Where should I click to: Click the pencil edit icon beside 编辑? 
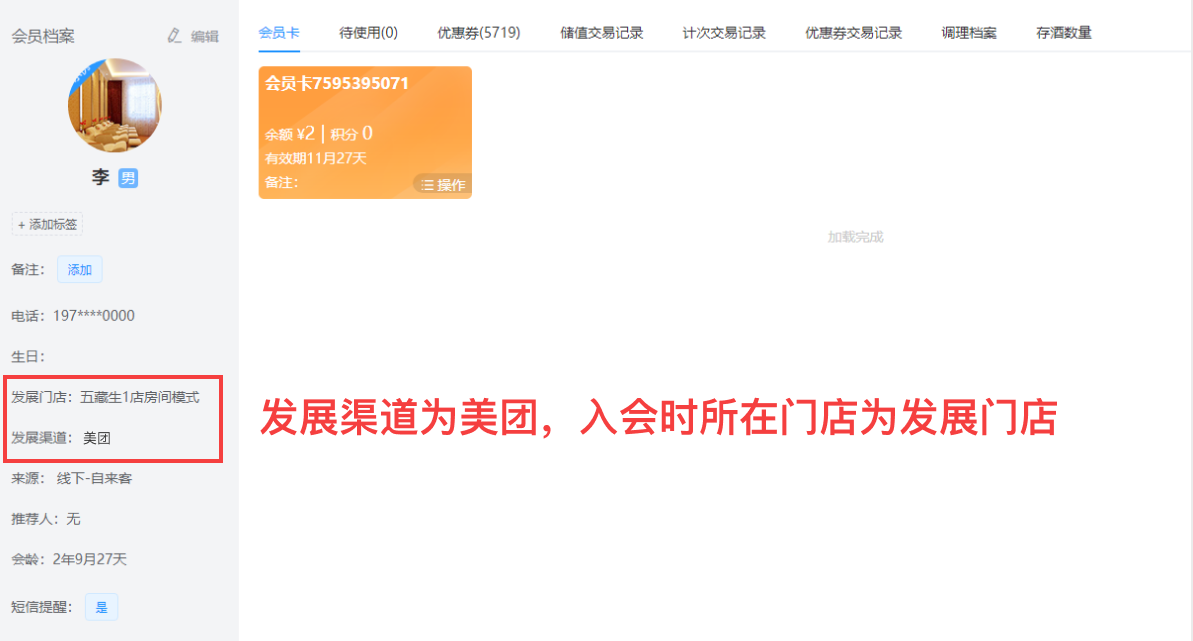click(174, 36)
